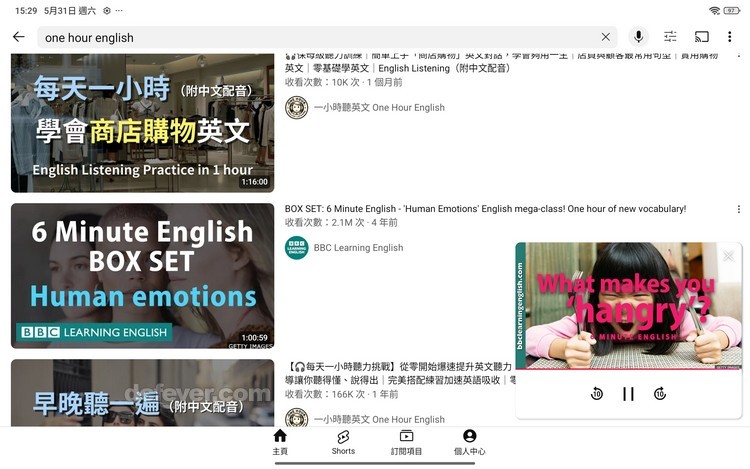This screenshot has width=750, height=469.
Task: Click view count text '166K 次 · 1 年前'
Action: point(342,394)
